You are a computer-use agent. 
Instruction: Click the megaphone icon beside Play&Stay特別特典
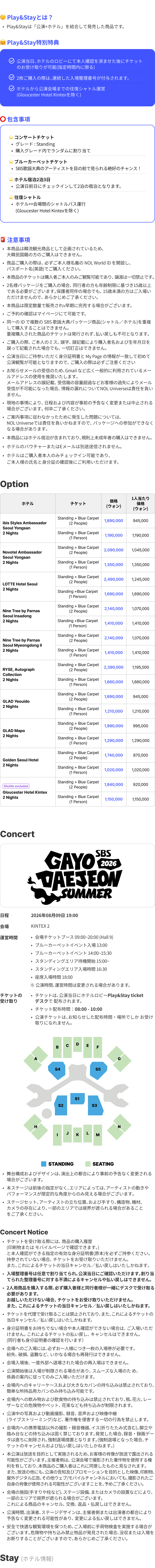(x=3, y=43)
